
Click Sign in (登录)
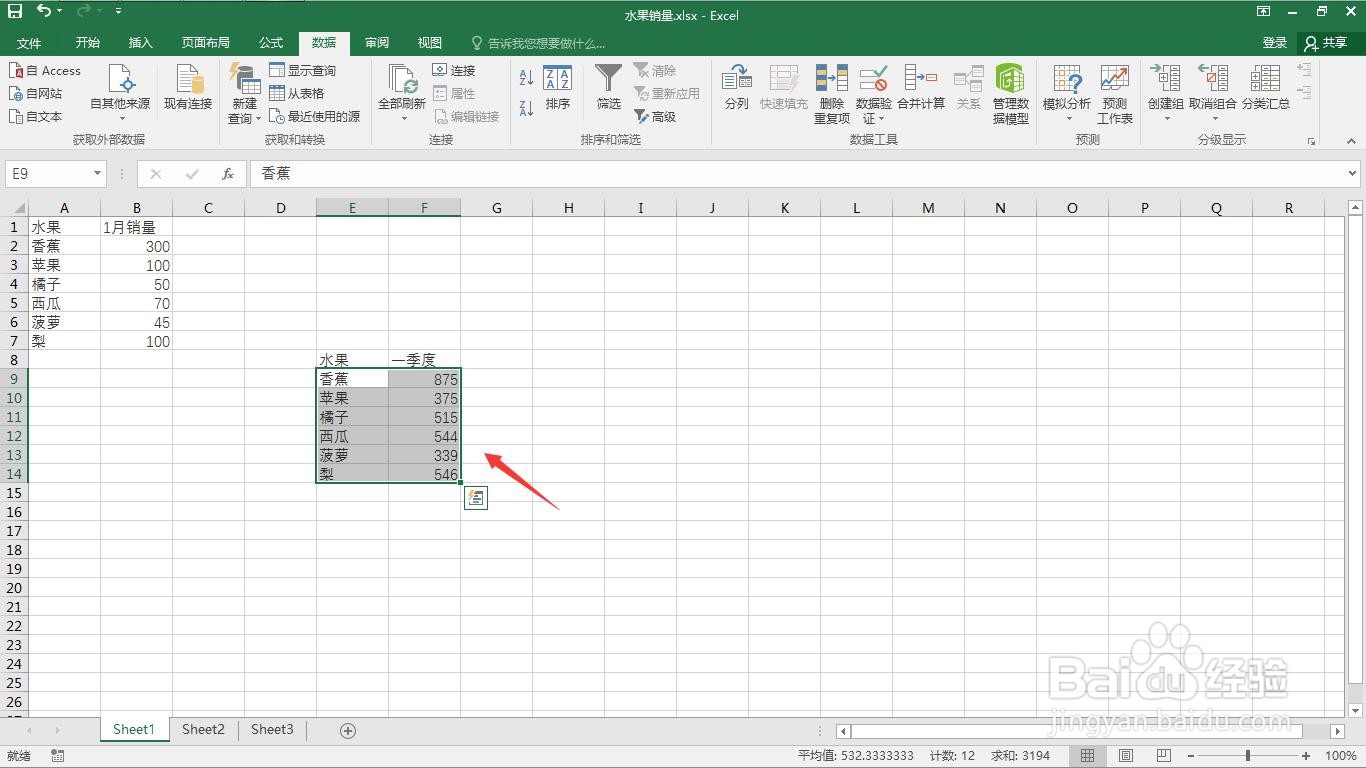pyautogui.click(x=1275, y=43)
